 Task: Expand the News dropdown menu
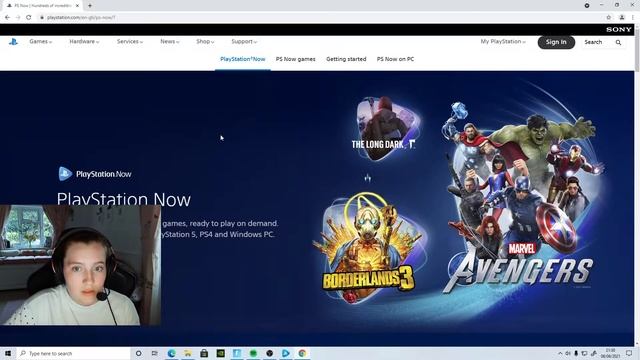[170, 42]
